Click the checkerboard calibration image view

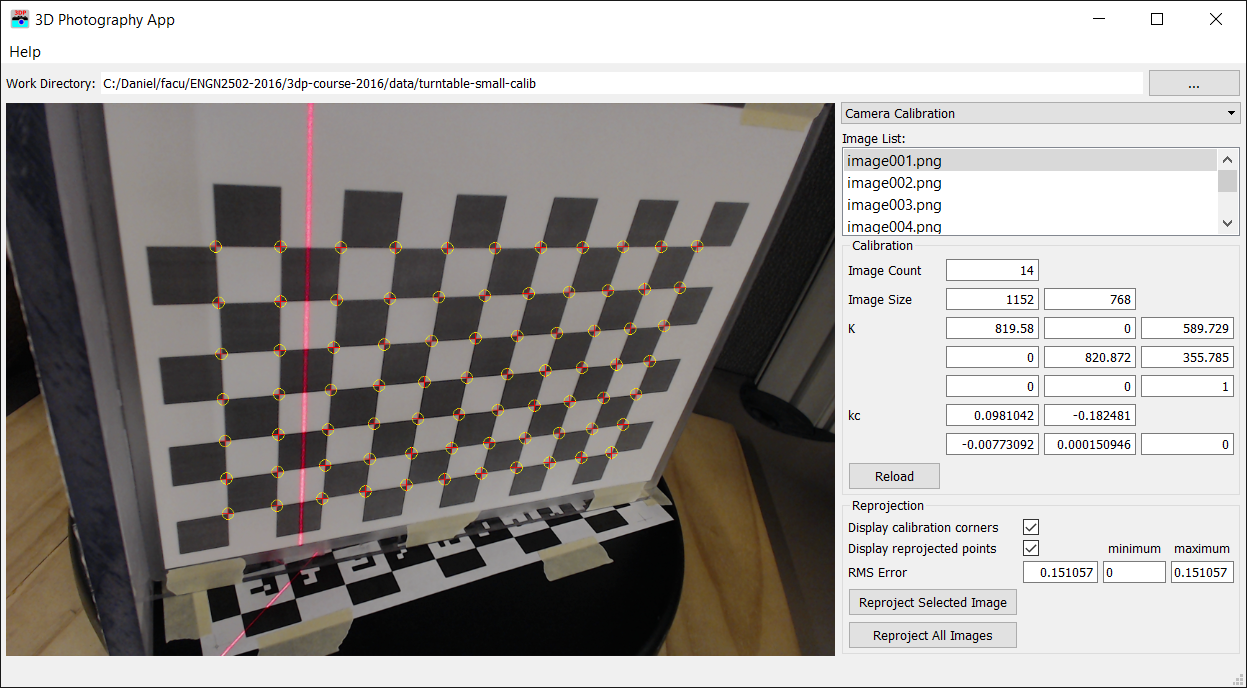(420, 380)
